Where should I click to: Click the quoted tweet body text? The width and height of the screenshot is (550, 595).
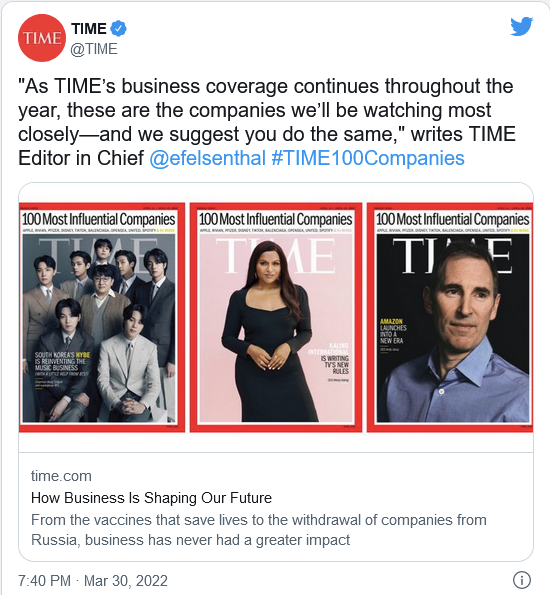[267, 122]
